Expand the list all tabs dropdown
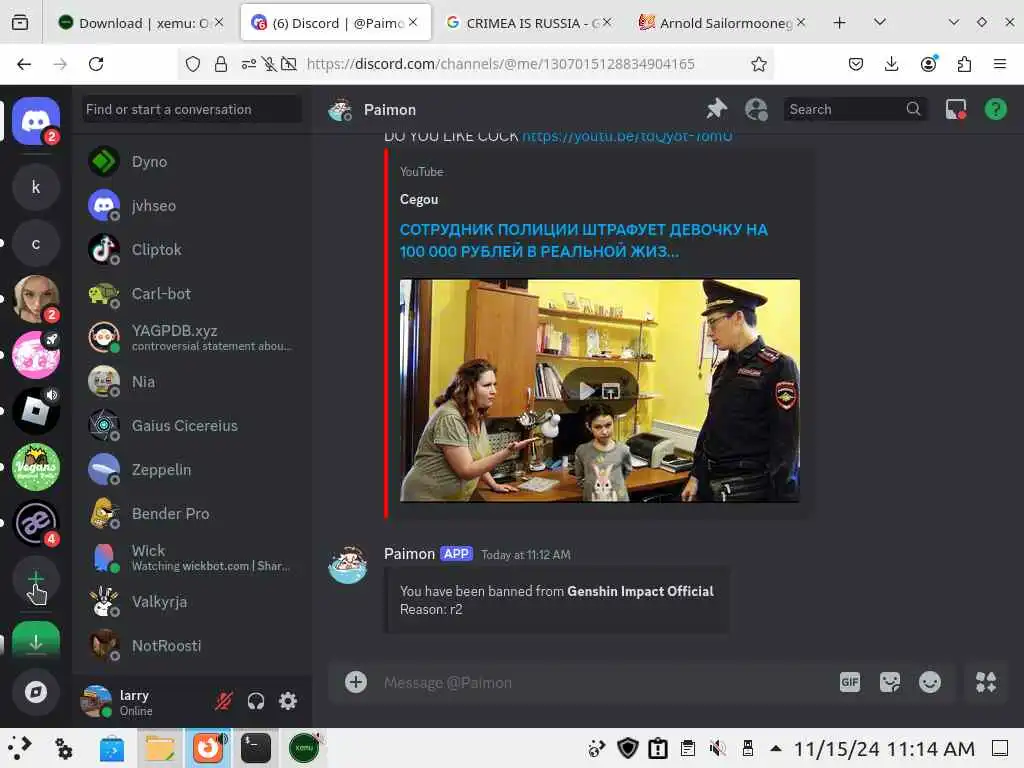The image size is (1024, 768). 880,23
